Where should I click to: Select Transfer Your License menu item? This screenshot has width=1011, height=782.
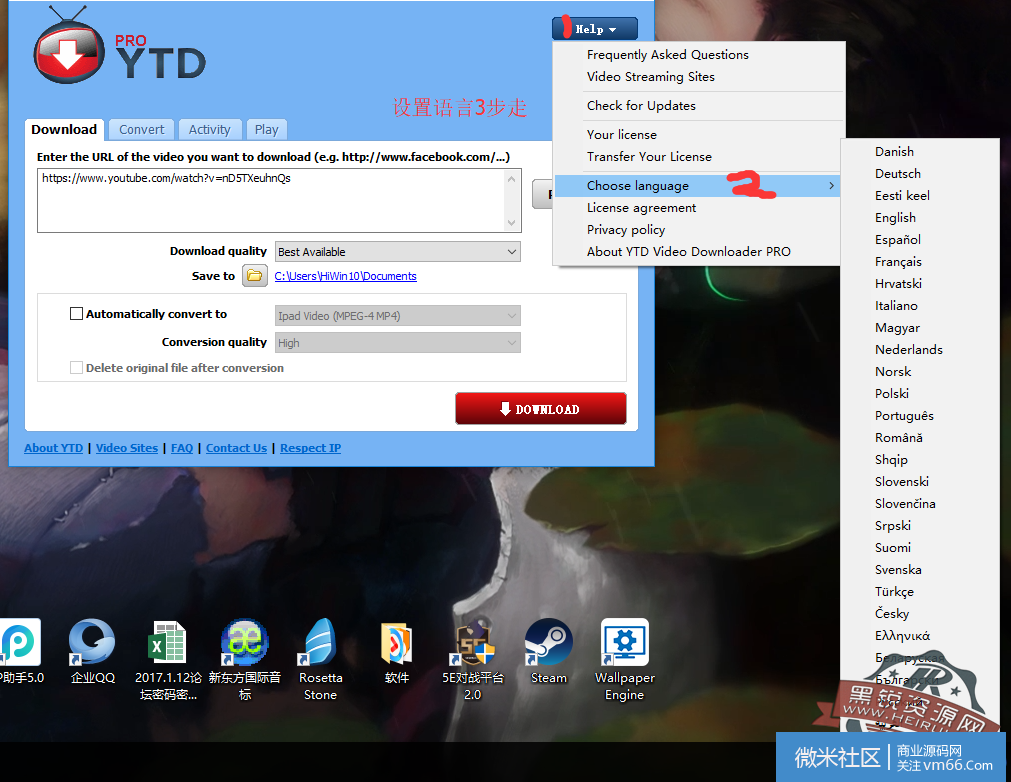(649, 157)
